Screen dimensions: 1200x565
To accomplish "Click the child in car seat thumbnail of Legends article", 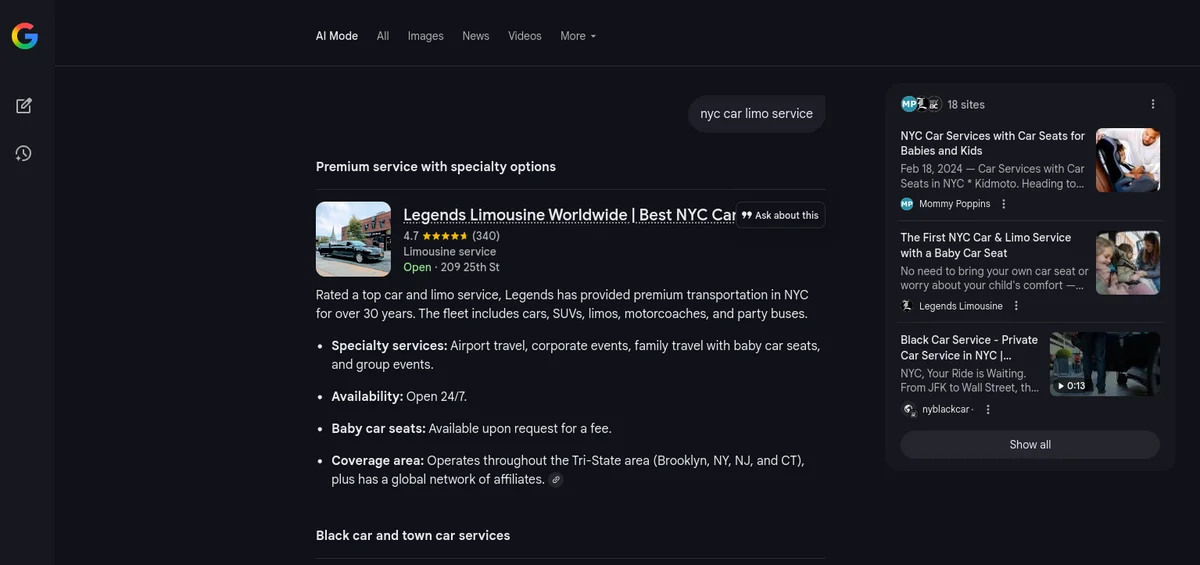I will [x=1128, y=263].
